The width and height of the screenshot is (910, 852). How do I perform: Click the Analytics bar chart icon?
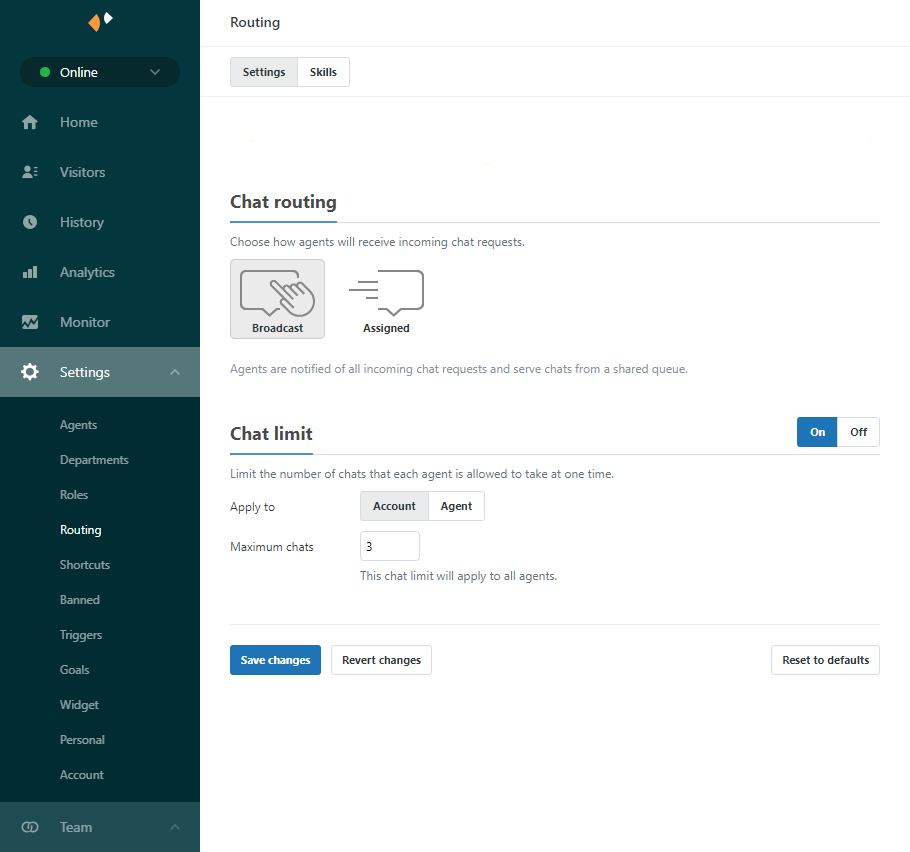point(30,272)
